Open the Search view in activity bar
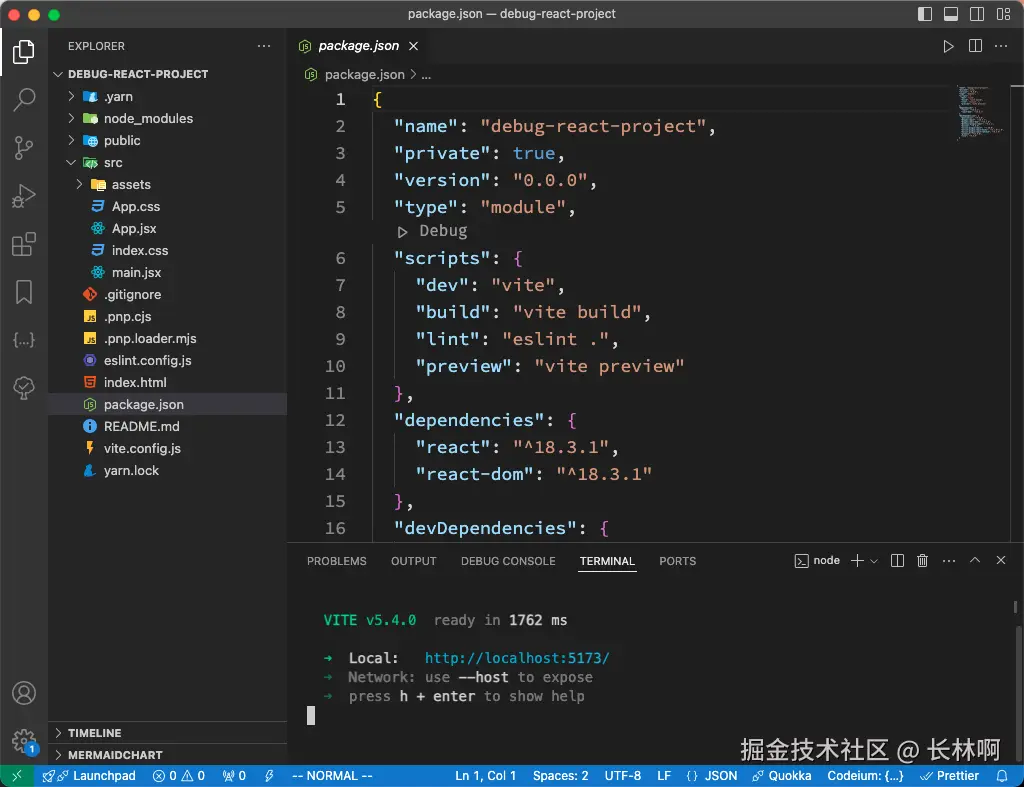 click(x=24, y=100)
